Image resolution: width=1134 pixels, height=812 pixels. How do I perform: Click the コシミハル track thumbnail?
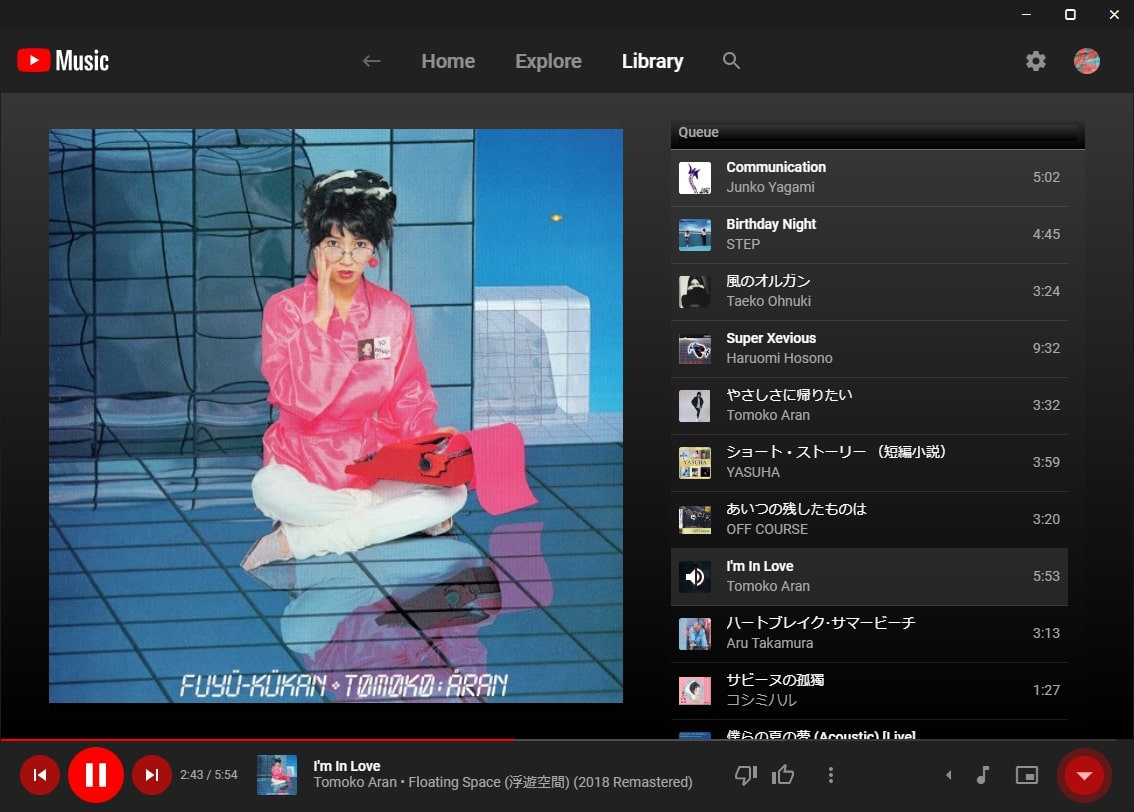pos(694,691)
